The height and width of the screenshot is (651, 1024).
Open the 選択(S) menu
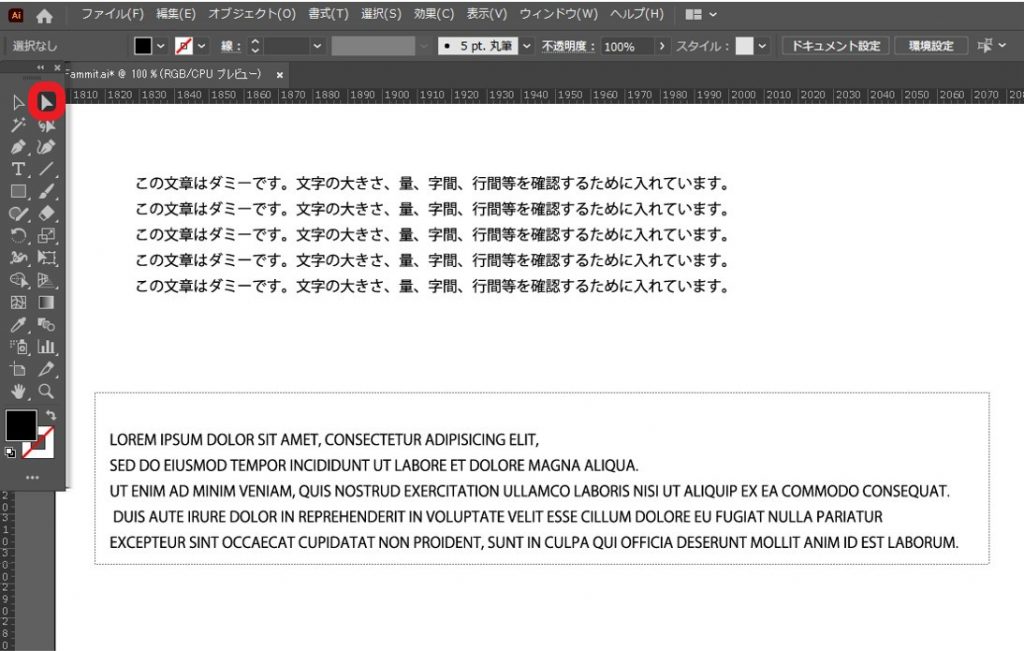click(x=381, y=14)
